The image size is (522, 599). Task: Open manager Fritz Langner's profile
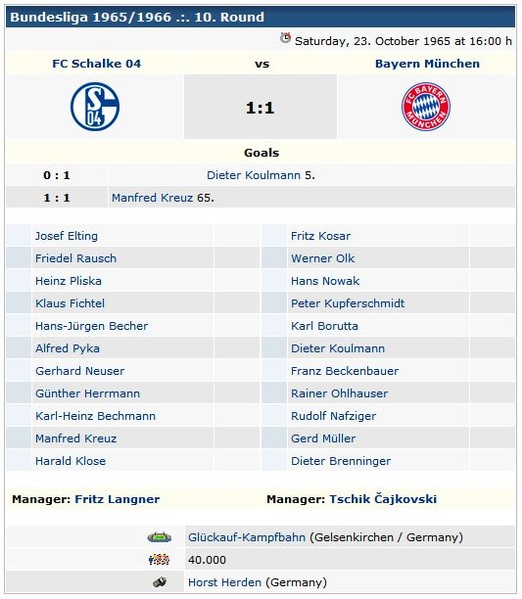tap(117, 499)
